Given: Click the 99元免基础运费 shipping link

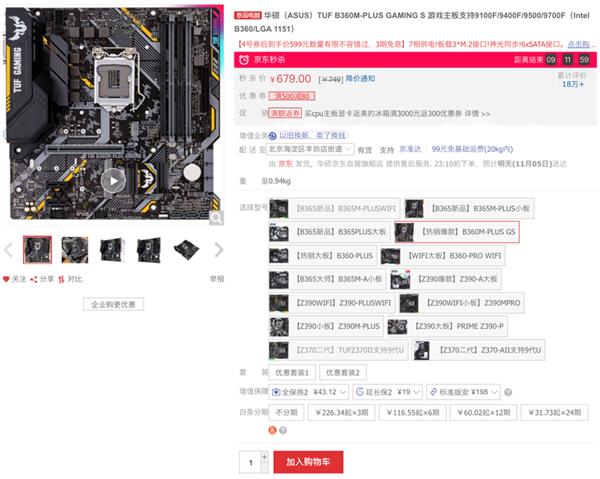Looking at the screenshot, I should [472, 149].
